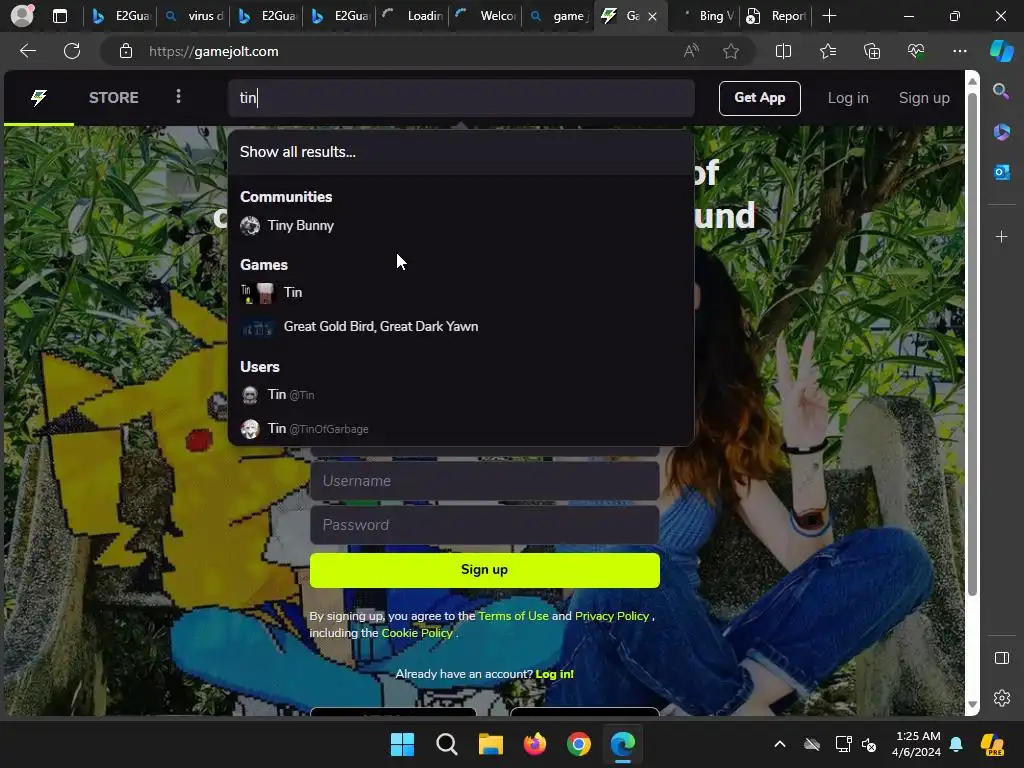Open the Terms of Use link
This screenshot has width=1024, height=768.
coord(513,616)
